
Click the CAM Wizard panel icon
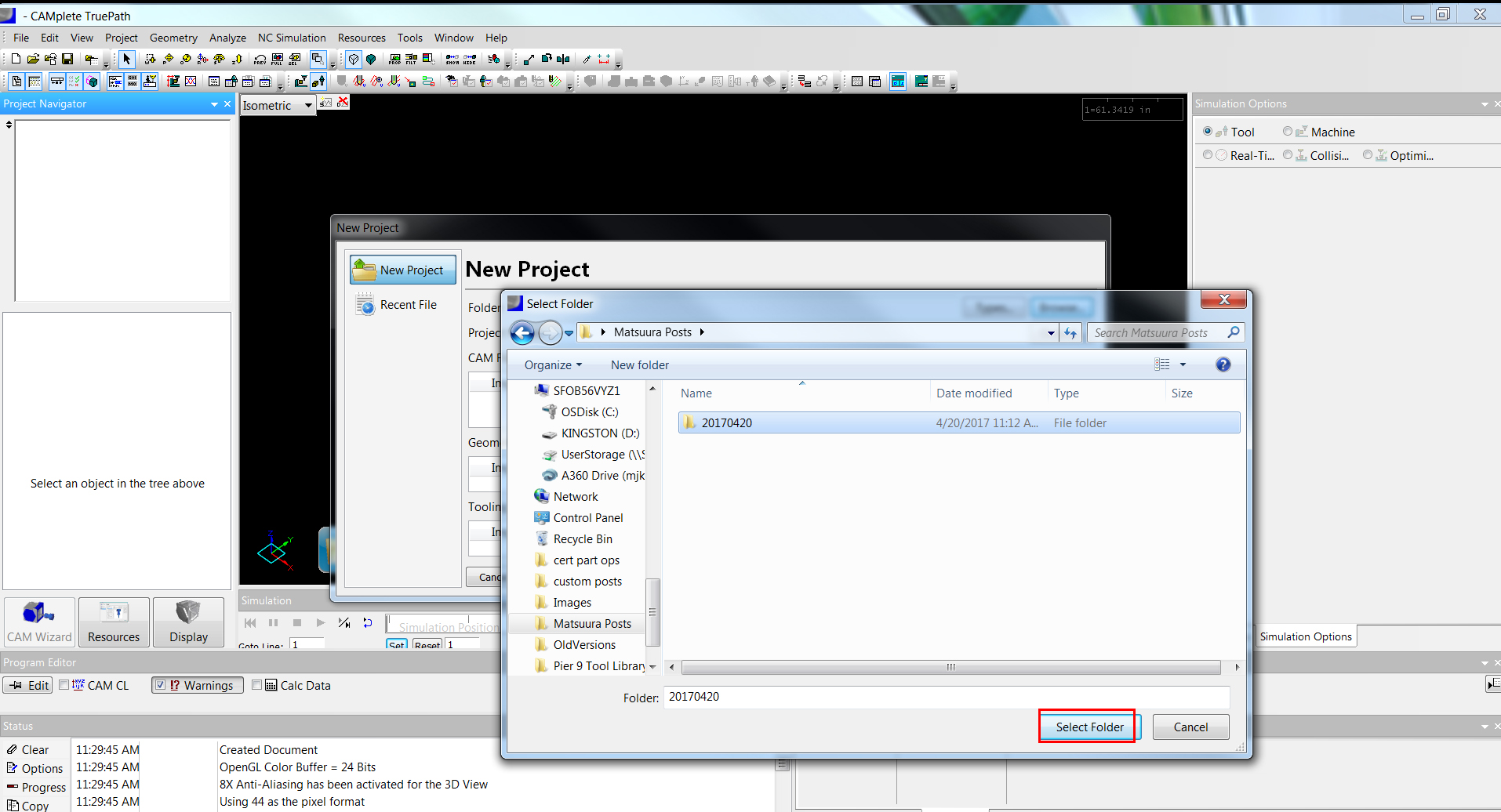pos(39,622)
